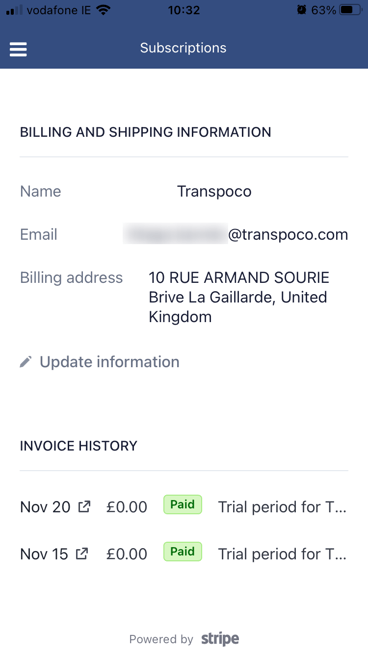Viewport: 368px width, 654px height.
Task: Click the Paid badge for Nov 20
Action: point(182,505)
